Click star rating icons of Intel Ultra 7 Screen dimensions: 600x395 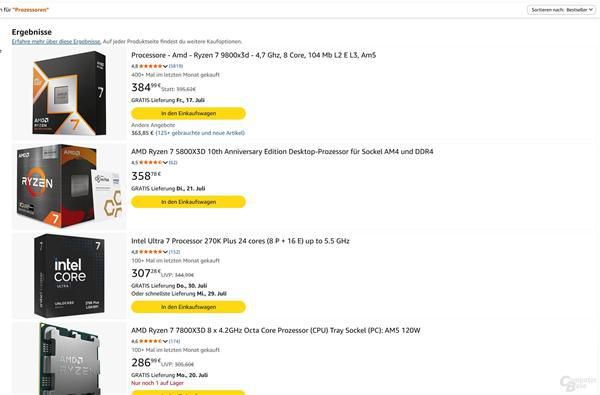click(151, 252)
